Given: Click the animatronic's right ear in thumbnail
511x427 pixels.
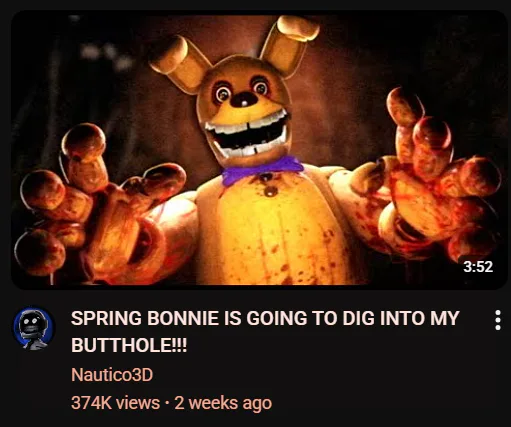Looking at the screenshot, I should tap(288, 43).
